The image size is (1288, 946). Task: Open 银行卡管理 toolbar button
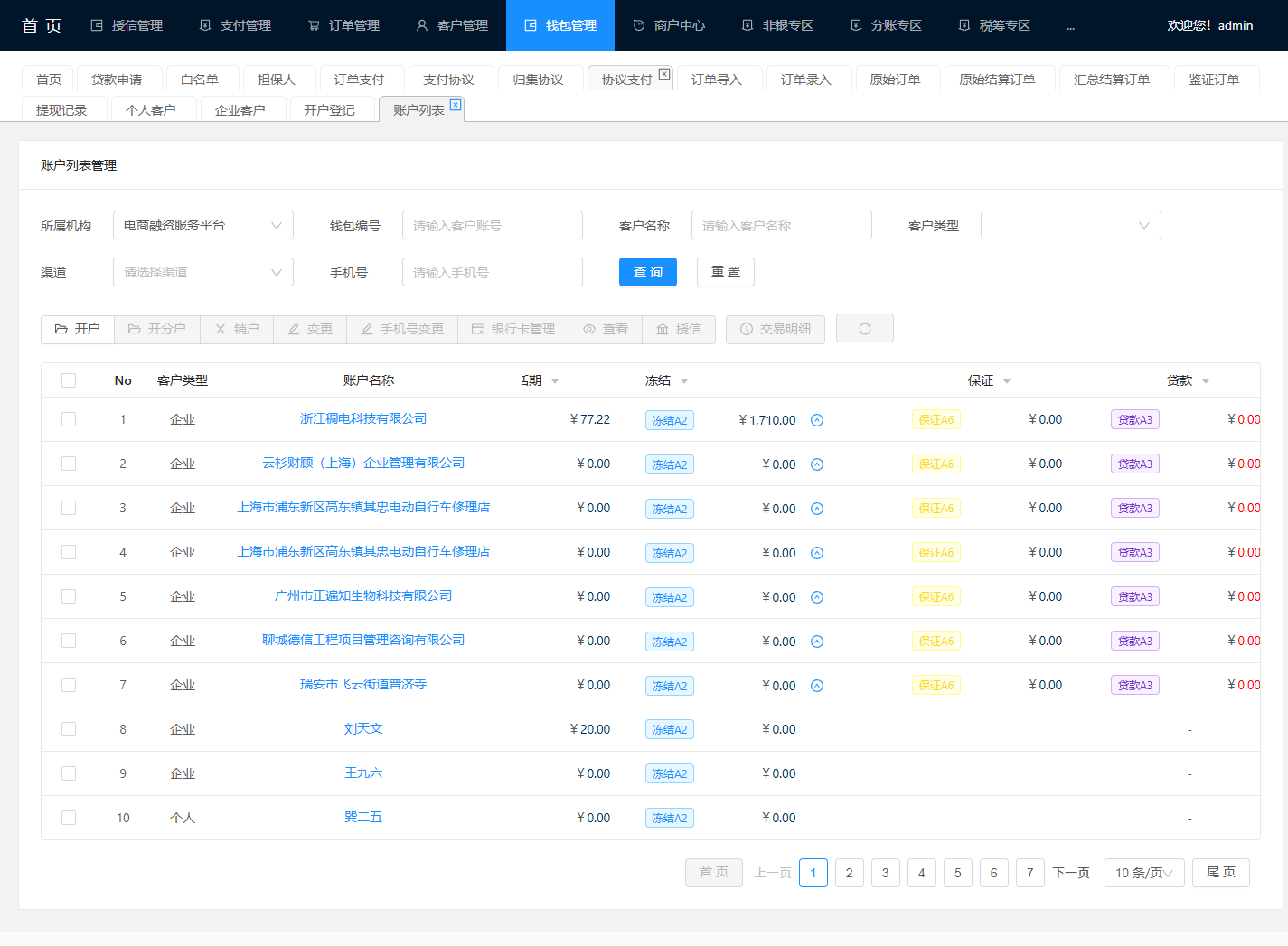pyautogui.click(x=513, y=329)
